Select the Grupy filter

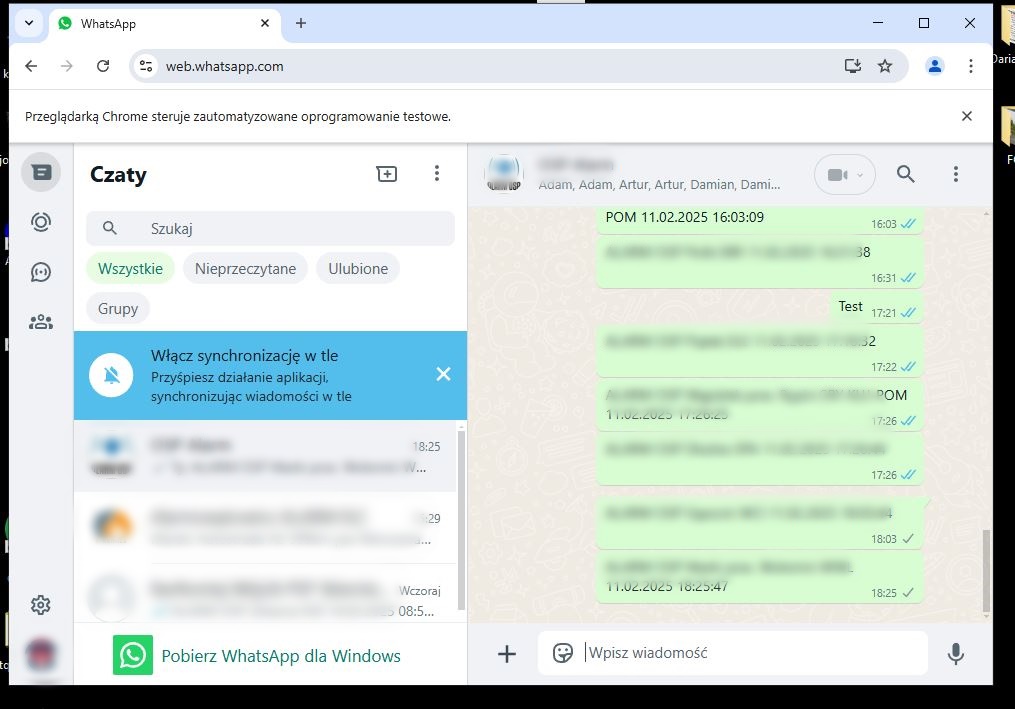point(118,309)
